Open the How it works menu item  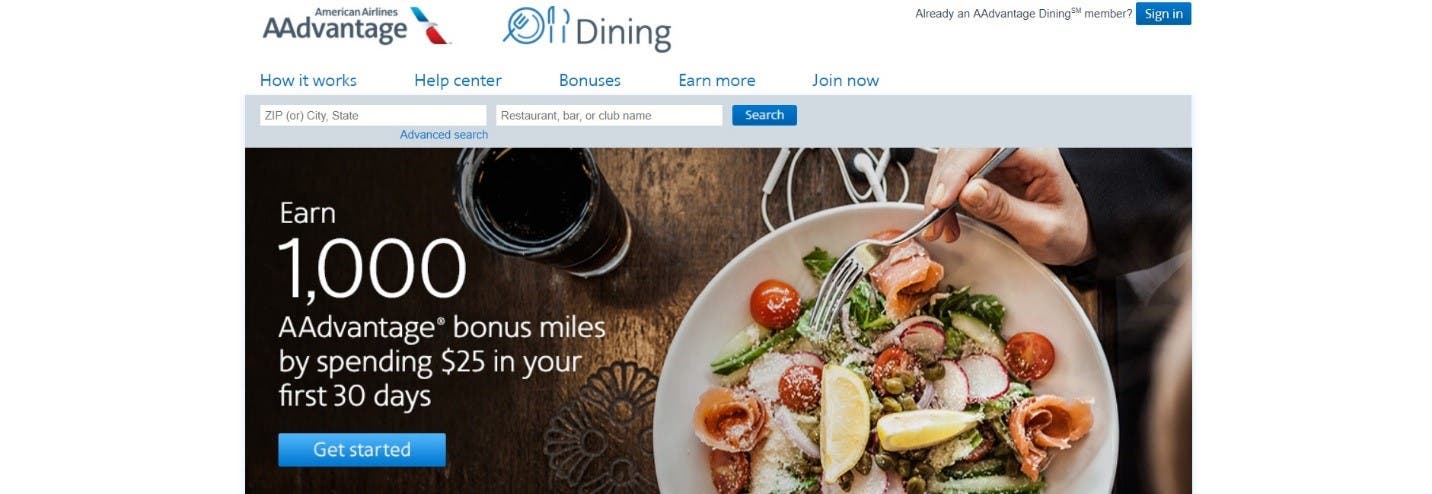click(308, 80)
